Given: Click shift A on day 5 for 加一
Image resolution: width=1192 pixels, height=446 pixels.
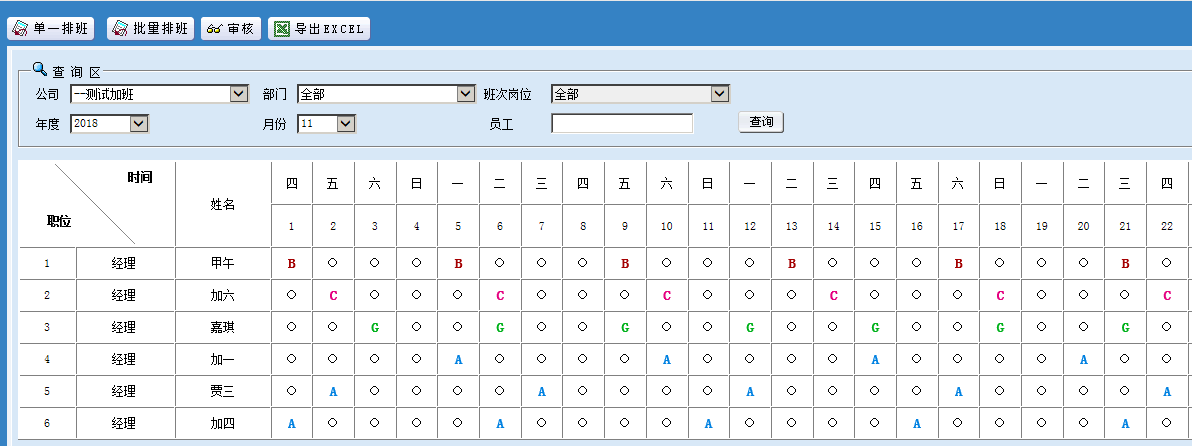Looking at the screenshot, I should (458, 359).
